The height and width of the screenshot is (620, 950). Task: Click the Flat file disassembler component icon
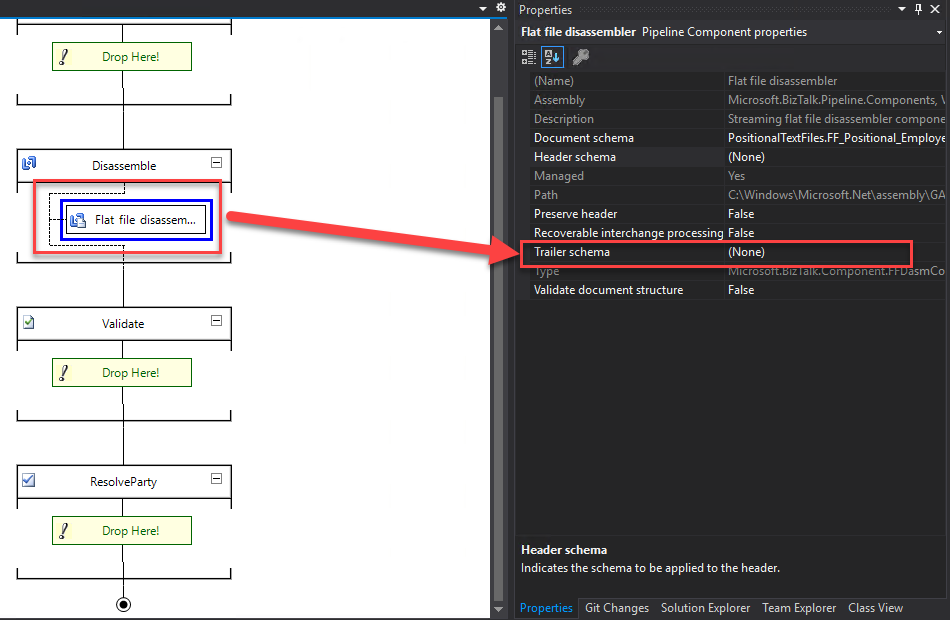click(78, 220)
